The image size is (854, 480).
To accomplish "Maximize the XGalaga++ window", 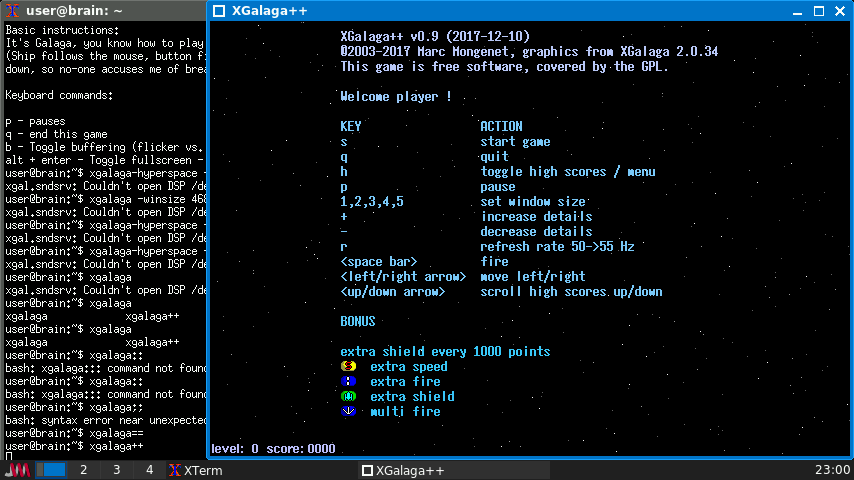I will pyautogui.click(x=817, y=12).
